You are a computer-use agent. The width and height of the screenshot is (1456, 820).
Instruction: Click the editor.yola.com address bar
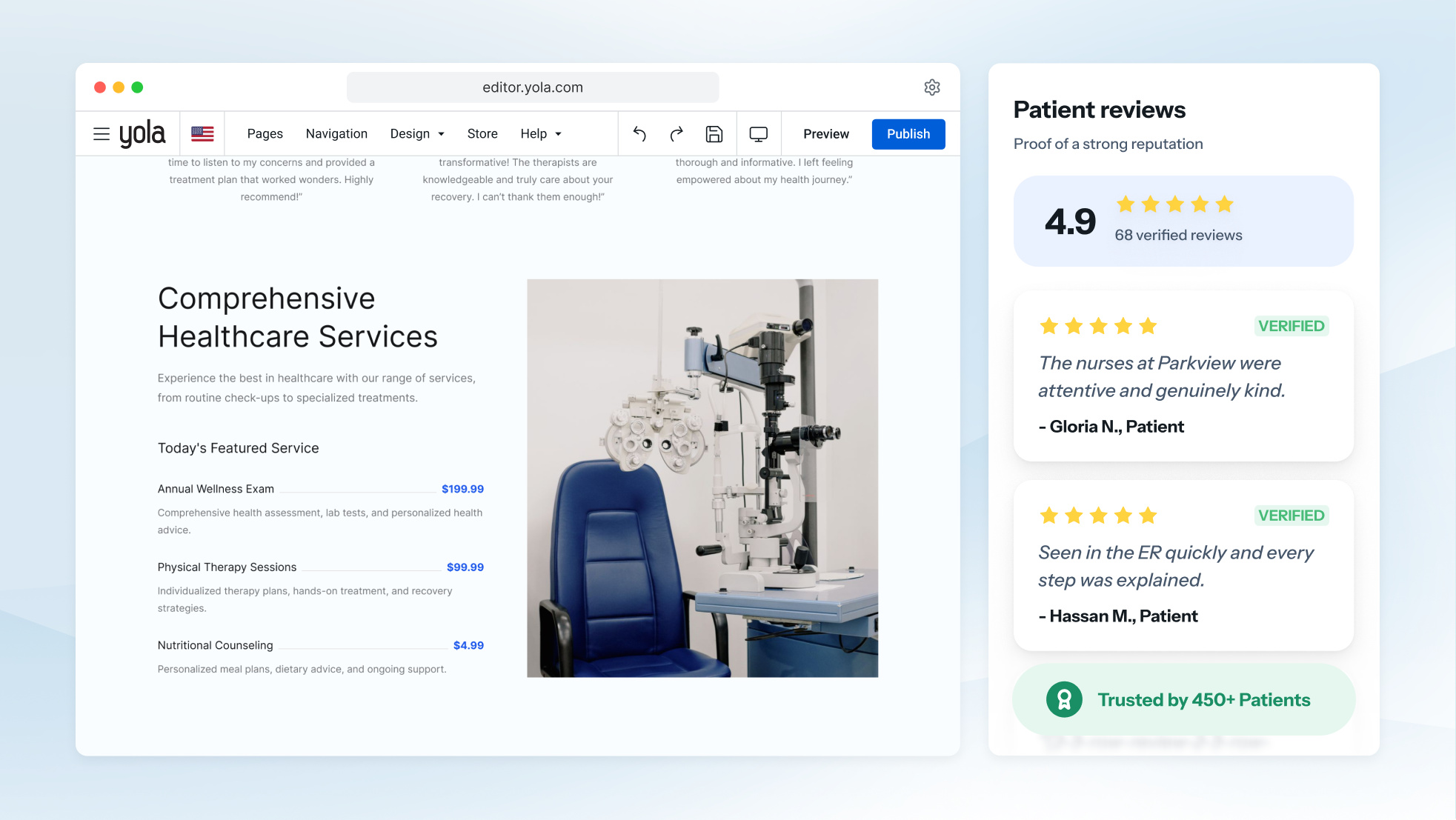pyautogui.click(x=533, y=87)
